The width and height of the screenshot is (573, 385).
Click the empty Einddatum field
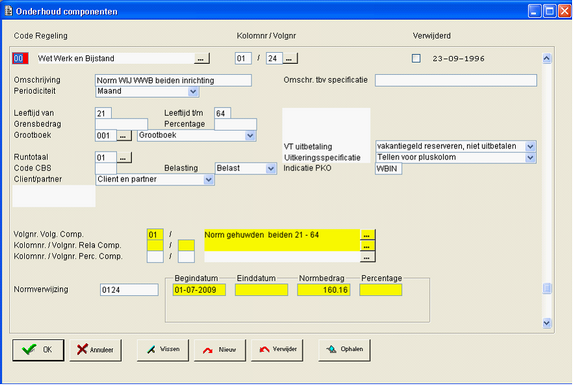coord(261,290)
